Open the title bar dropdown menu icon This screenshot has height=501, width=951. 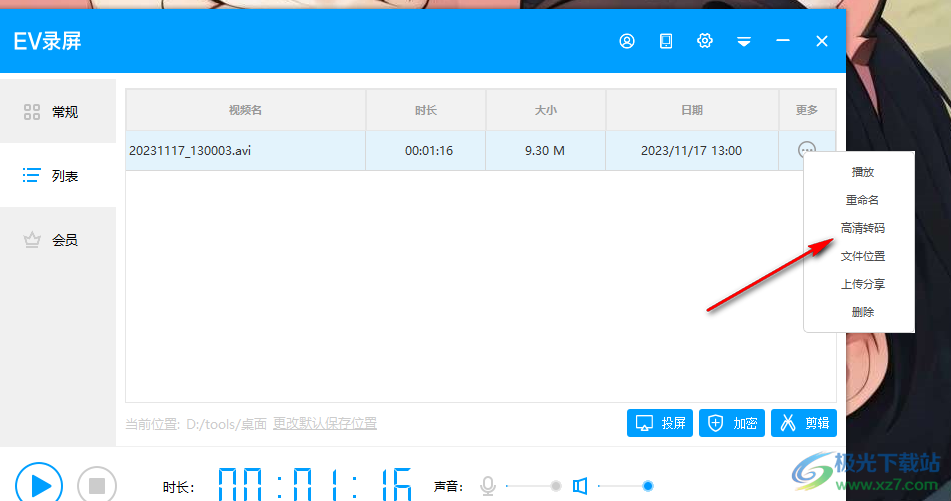pos(744,41)
